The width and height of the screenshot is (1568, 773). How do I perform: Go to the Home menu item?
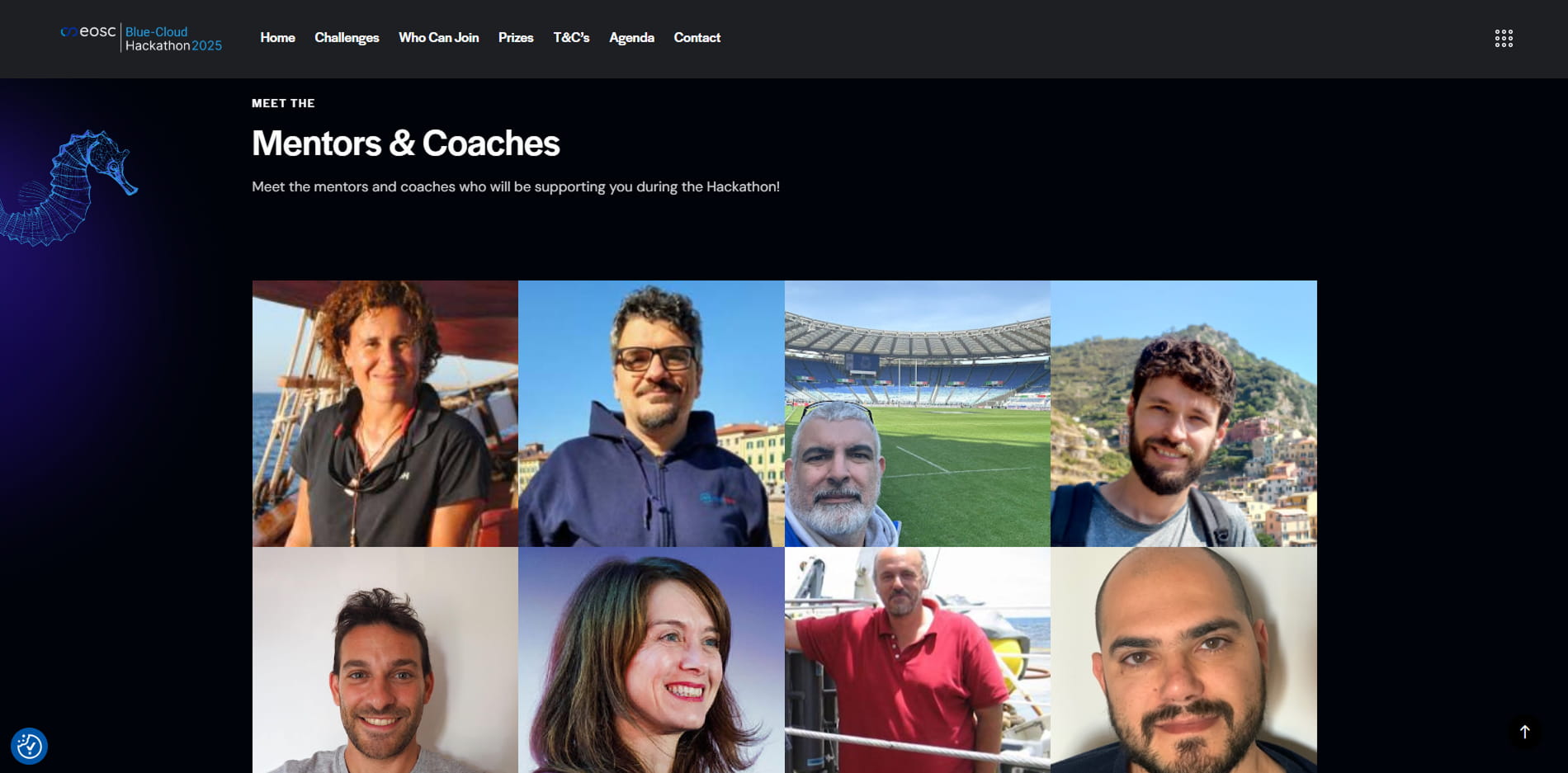277,38
